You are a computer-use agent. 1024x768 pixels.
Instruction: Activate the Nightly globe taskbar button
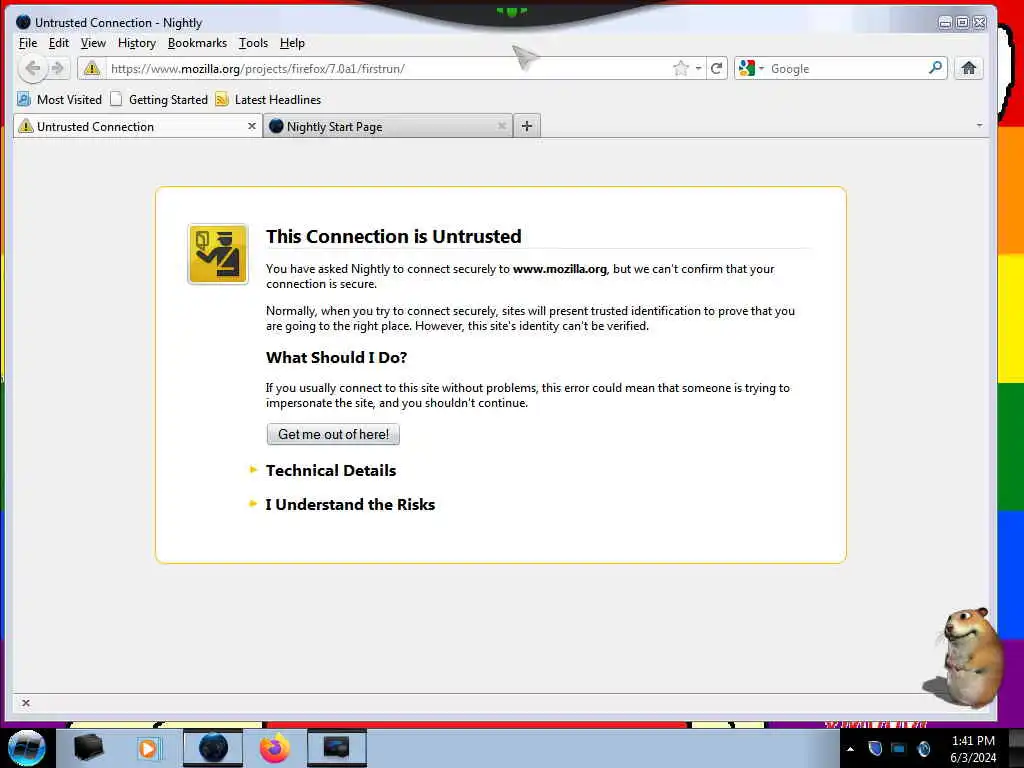tap(213, 748)
